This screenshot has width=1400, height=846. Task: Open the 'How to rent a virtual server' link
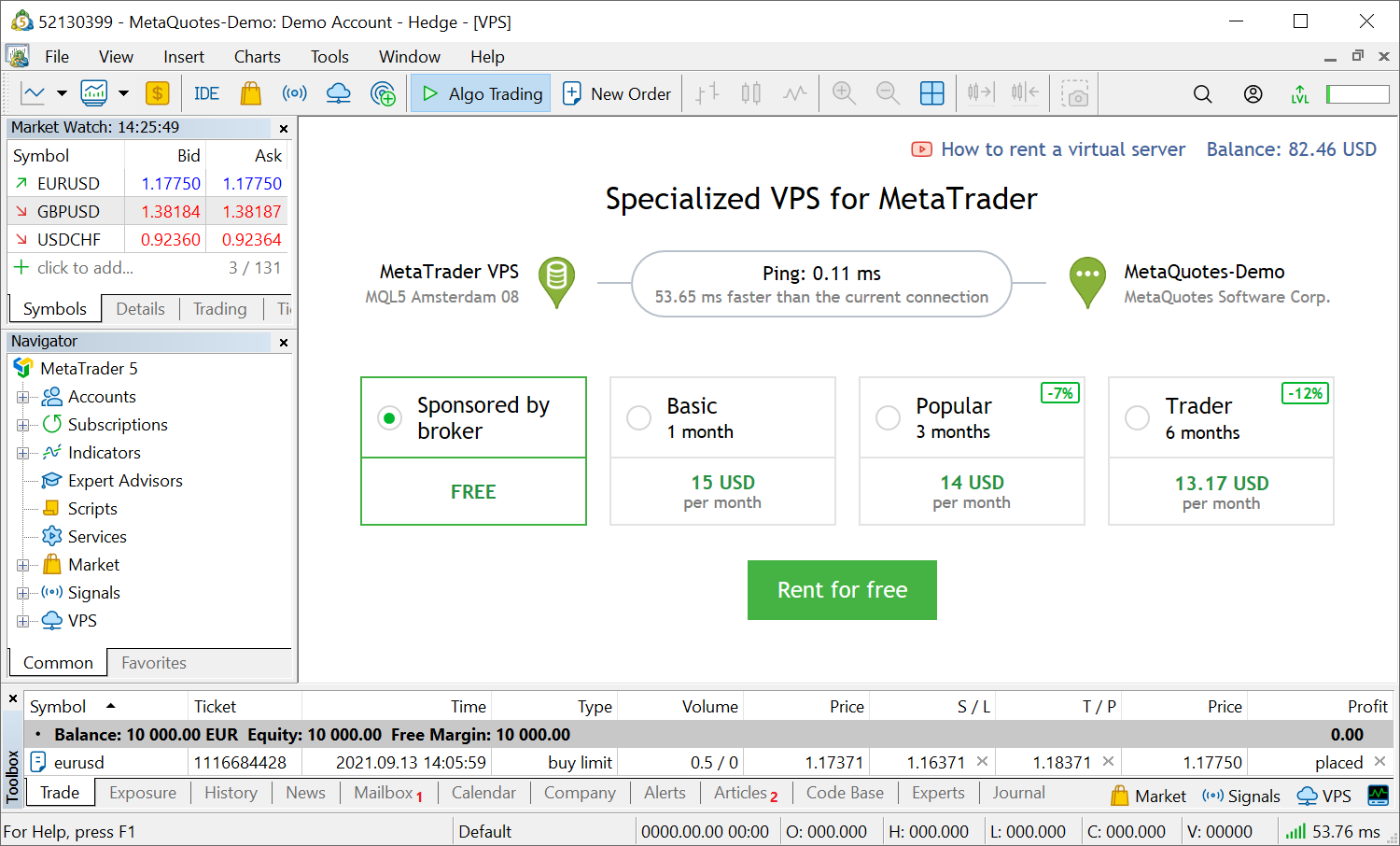[x=1062, y=148]
